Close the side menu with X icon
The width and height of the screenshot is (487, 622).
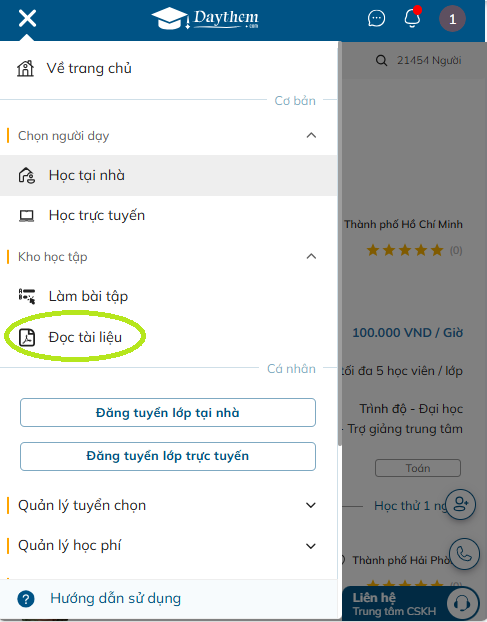pos(27,18)
